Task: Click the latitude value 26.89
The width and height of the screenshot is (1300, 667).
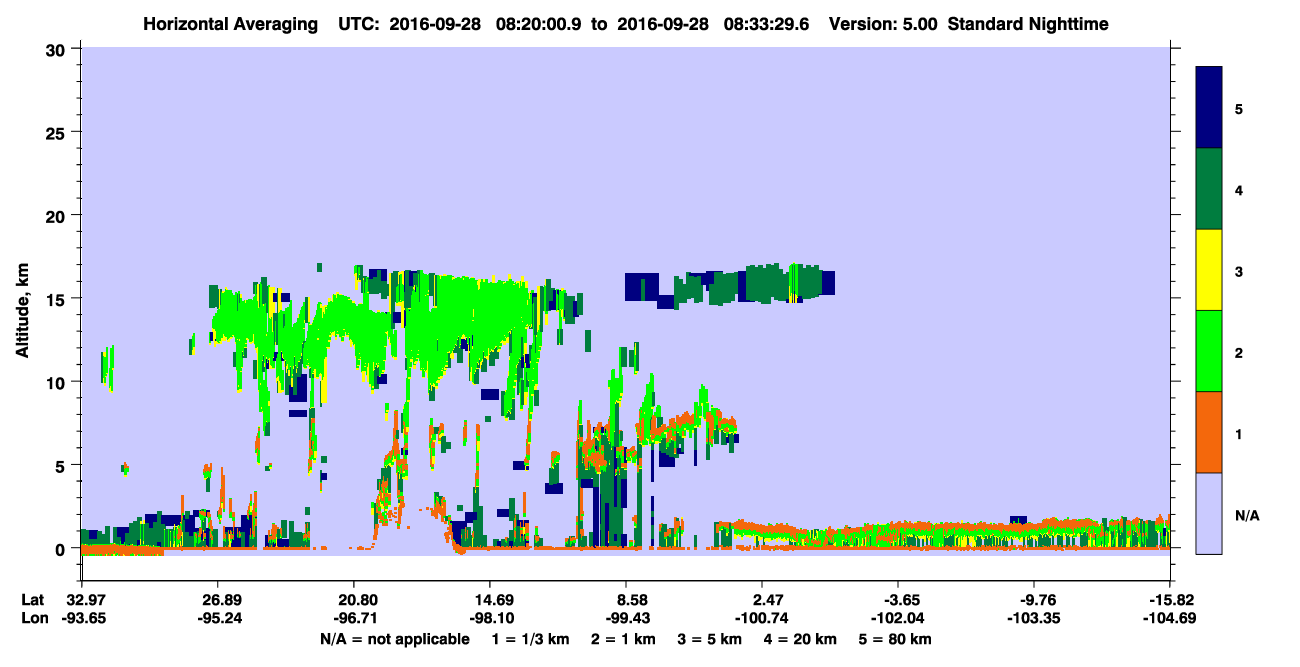Action: [218, 600]
